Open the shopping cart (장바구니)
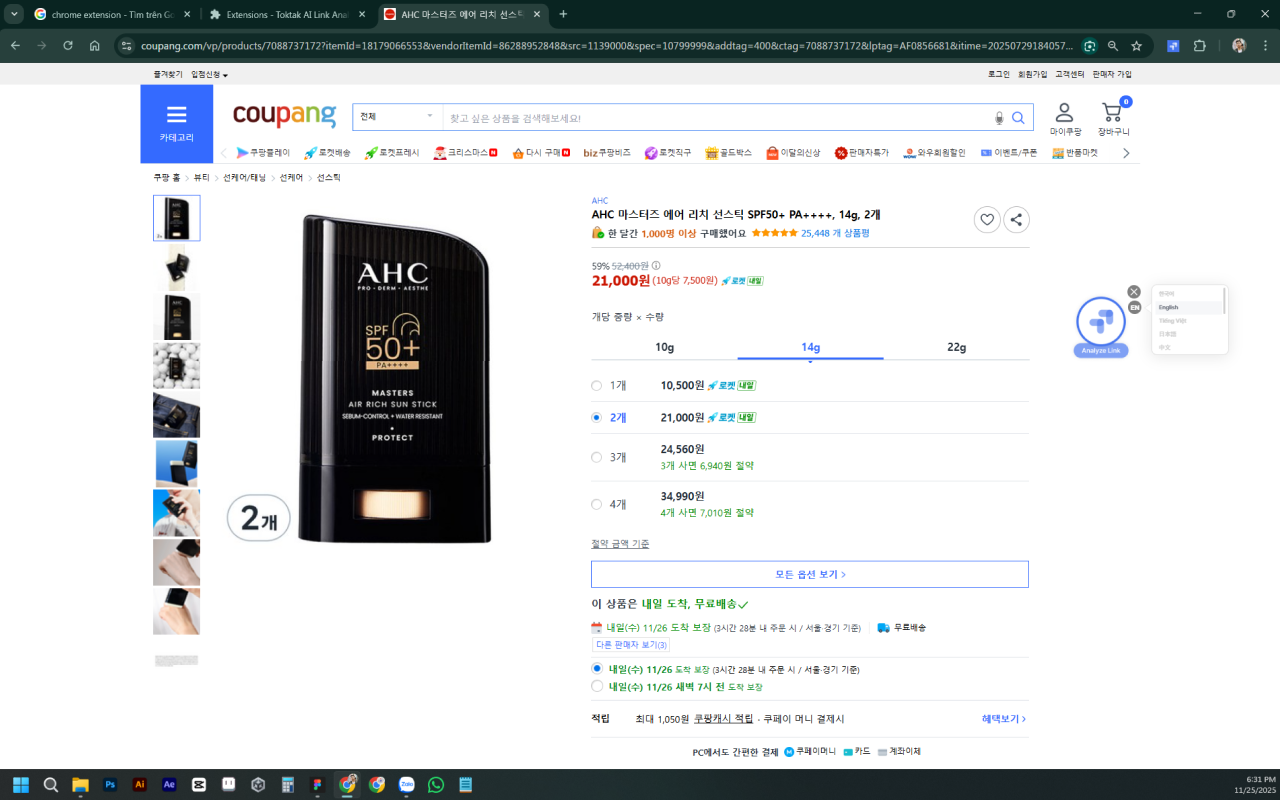Screen dimensions: 1280x800 [1111, 112]
